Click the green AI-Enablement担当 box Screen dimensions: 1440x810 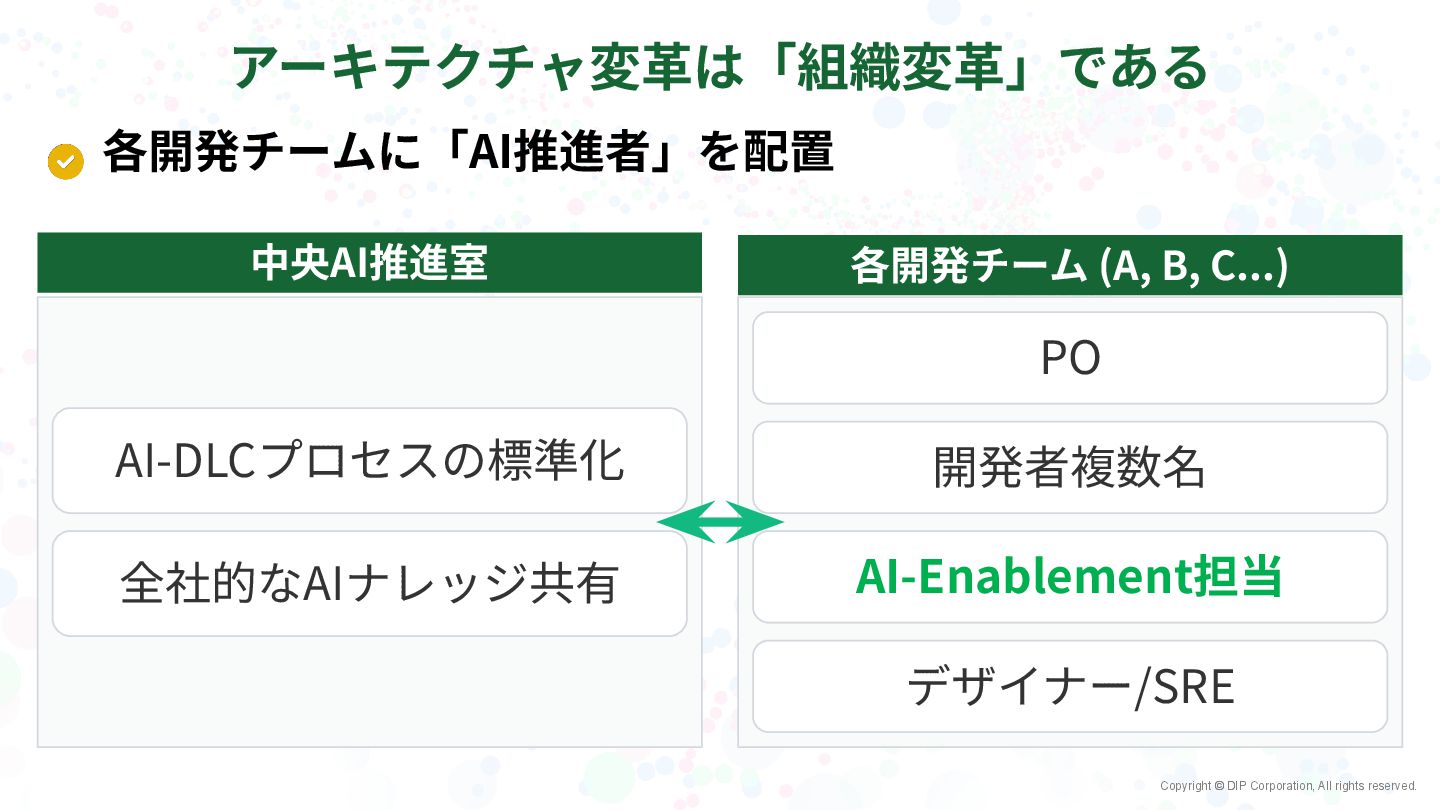click(1069, 577)
